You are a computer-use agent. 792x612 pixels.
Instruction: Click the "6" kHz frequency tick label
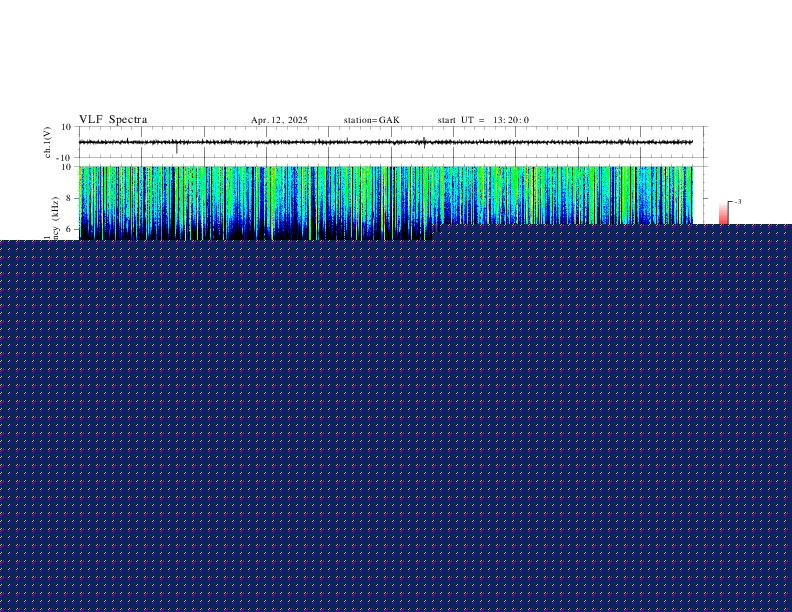(x=68, y=229)
